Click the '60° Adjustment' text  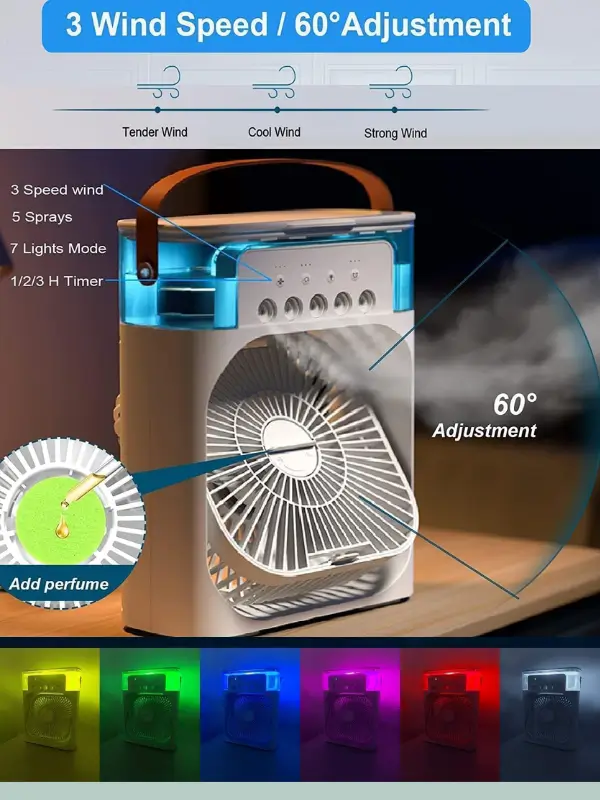tap(485, 416)
